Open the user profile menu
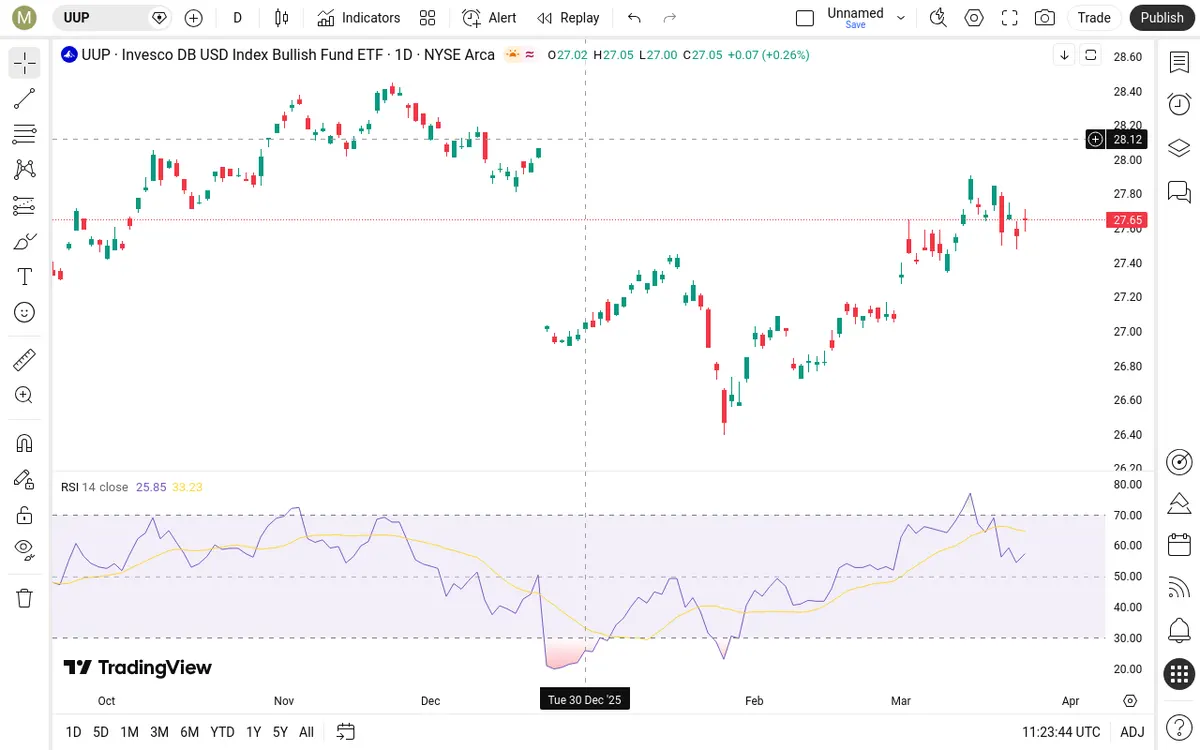The height and width of the screenshot is (750, 1200). 24,17
